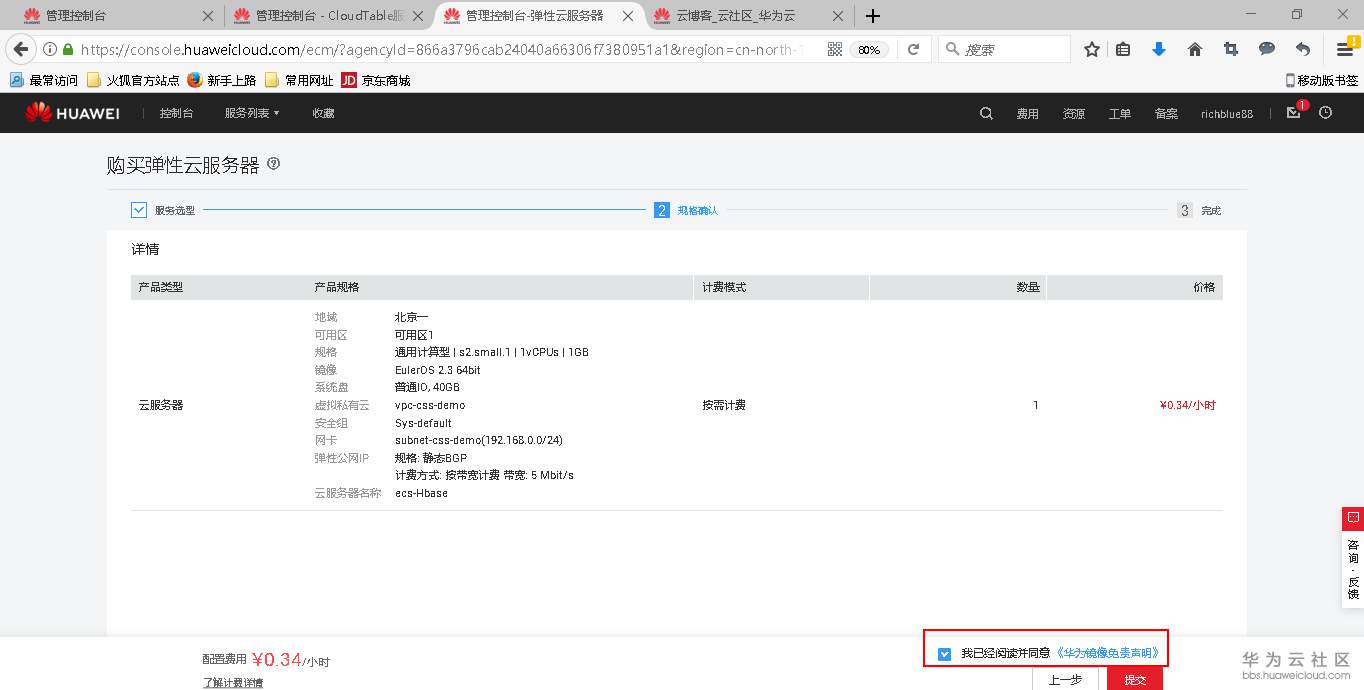Open the 移动版书签 mobile bookmarks
Screen dimensions: 1364x690
tap(1321, 80)
